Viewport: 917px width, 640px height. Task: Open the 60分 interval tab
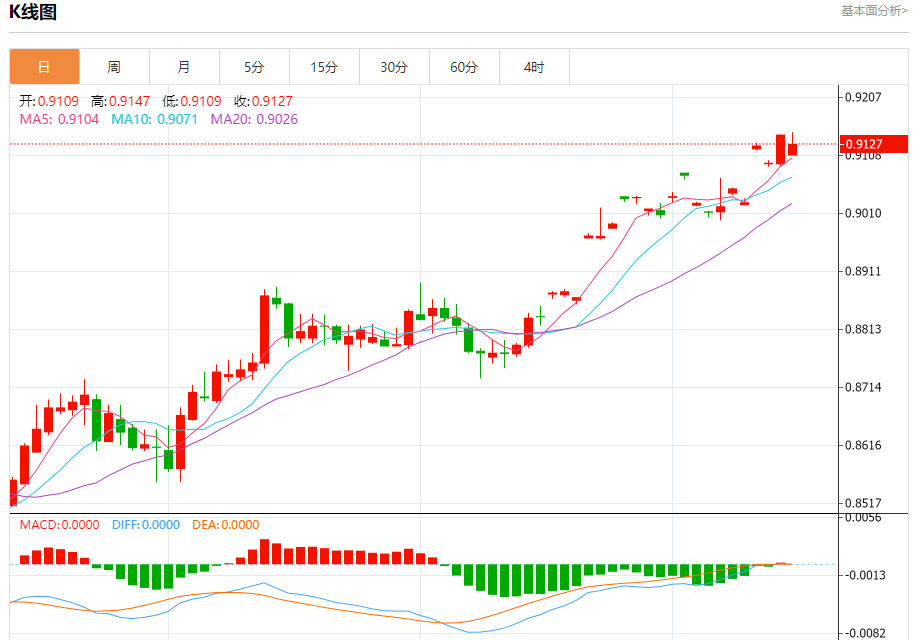(464, 67)
